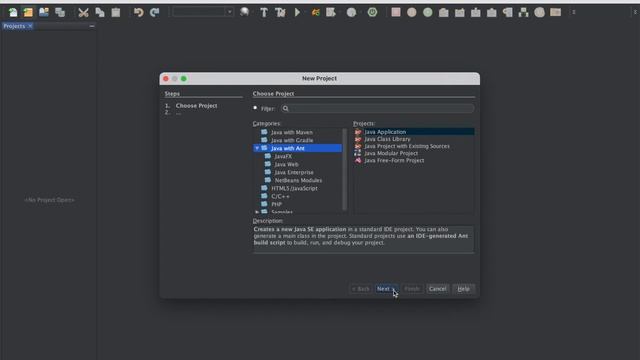Viewport: 640px width, 360px height.
Task: Click into the Filter search field
Action: click(378, 109)
